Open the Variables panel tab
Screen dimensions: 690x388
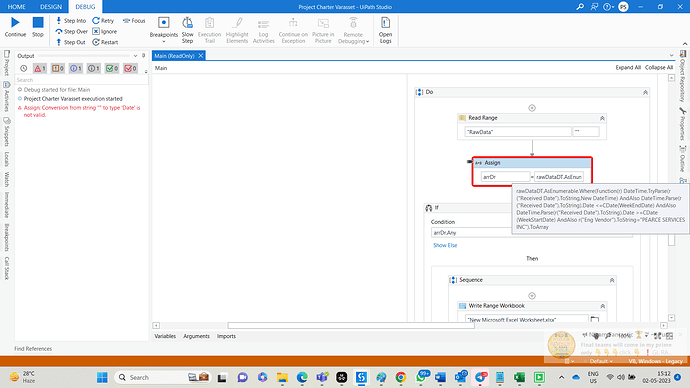pos(165,336)
